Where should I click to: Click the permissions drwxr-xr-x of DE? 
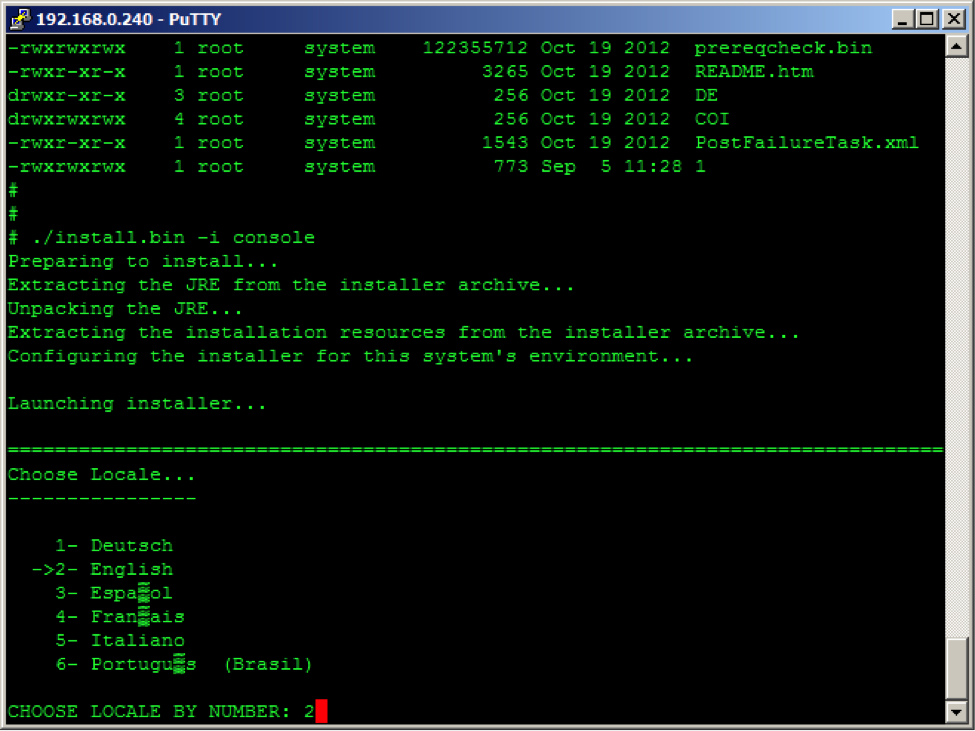pyautogui.click(x=67, y=96)
